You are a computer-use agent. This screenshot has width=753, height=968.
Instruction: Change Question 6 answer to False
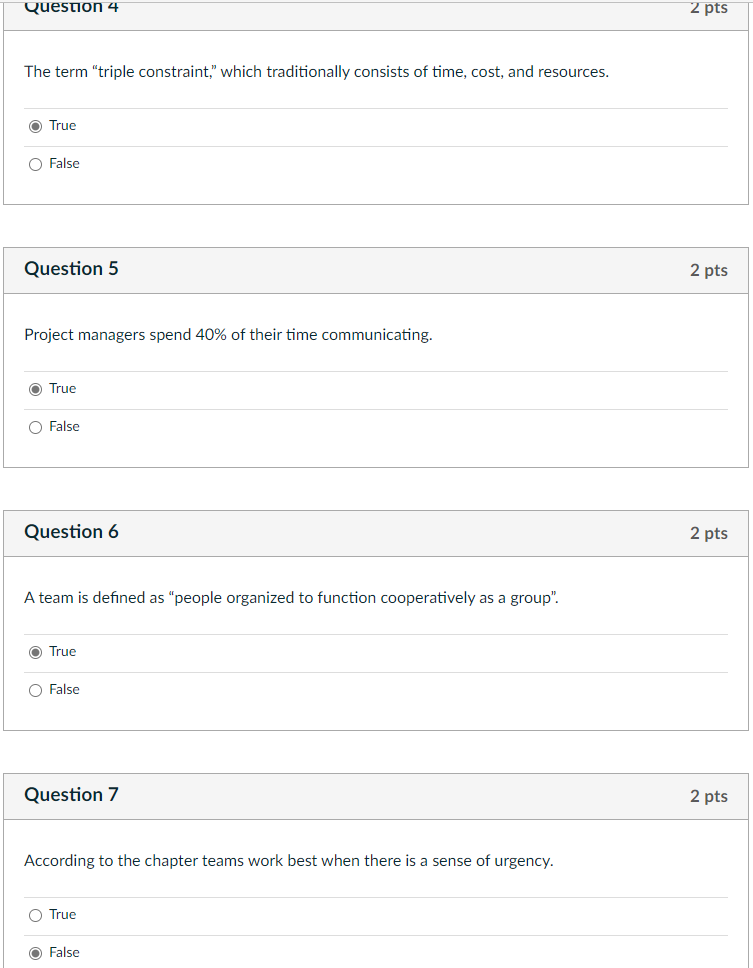[x=35, y=689]
